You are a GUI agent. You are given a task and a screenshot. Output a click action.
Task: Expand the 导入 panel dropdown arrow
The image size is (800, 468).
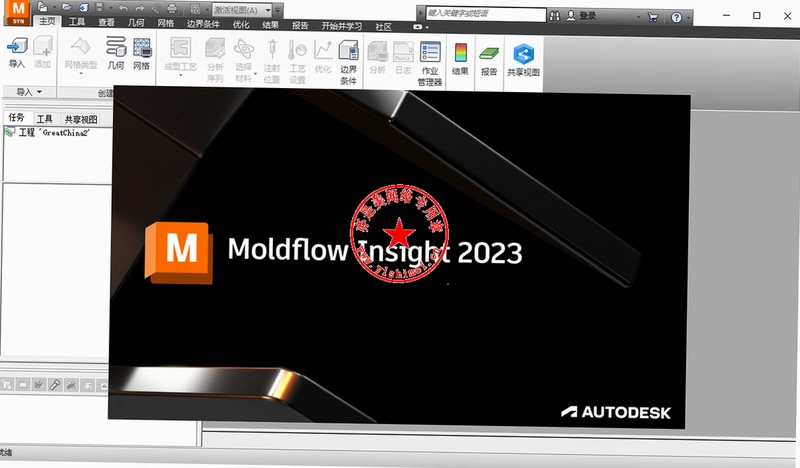click(39, 92)
